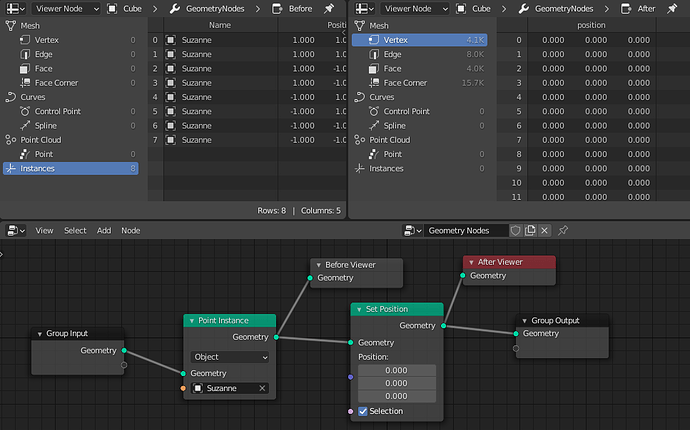Toggle pin on the After spreadsheet header
The height and width of the screenshot is (430, 690).
[672, 8]
